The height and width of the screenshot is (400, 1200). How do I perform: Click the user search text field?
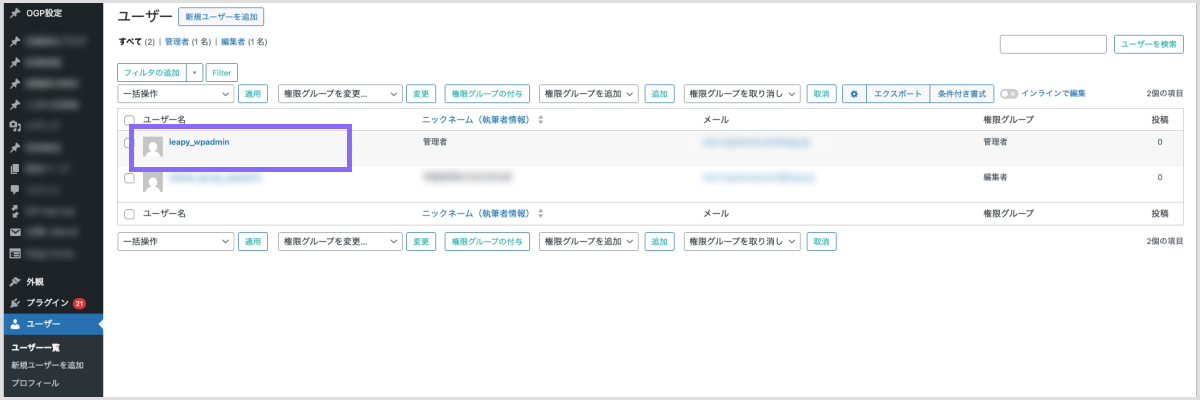[1053, 44]
